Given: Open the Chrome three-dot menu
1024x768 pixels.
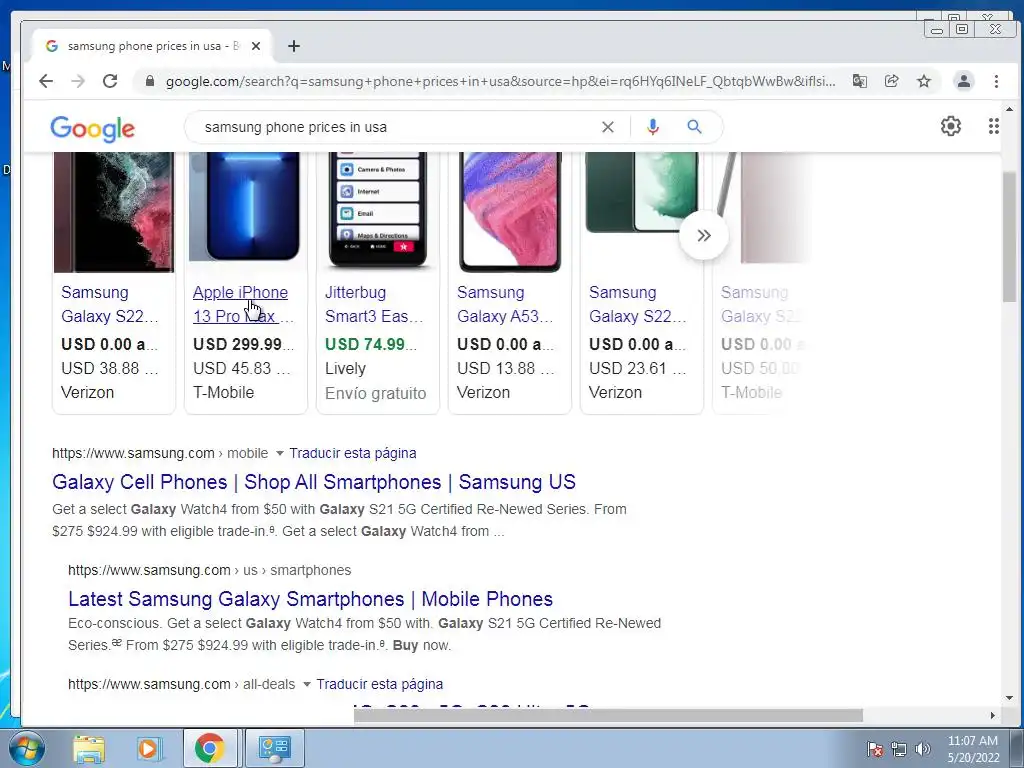Looking at the screenshot, I should (x=996, y=81).
